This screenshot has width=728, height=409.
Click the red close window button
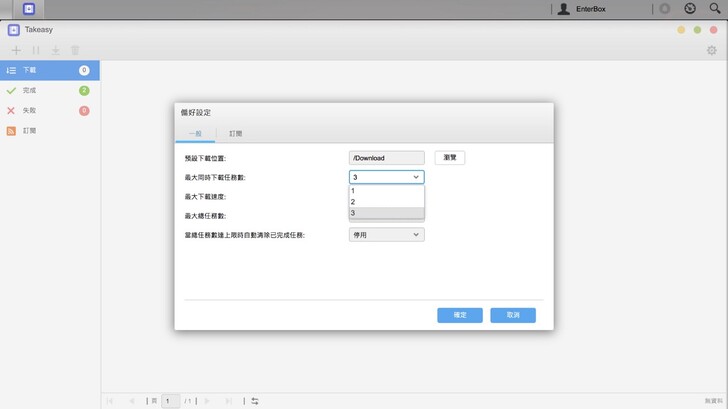pos(714,30)
